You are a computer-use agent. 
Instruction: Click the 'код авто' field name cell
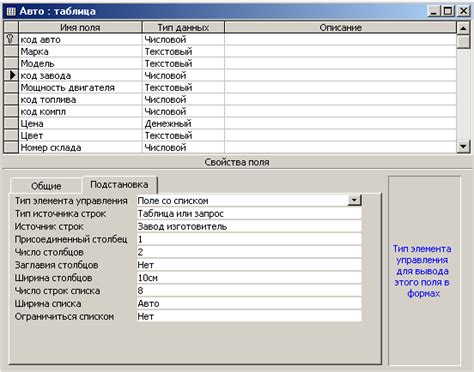[80, 39]
